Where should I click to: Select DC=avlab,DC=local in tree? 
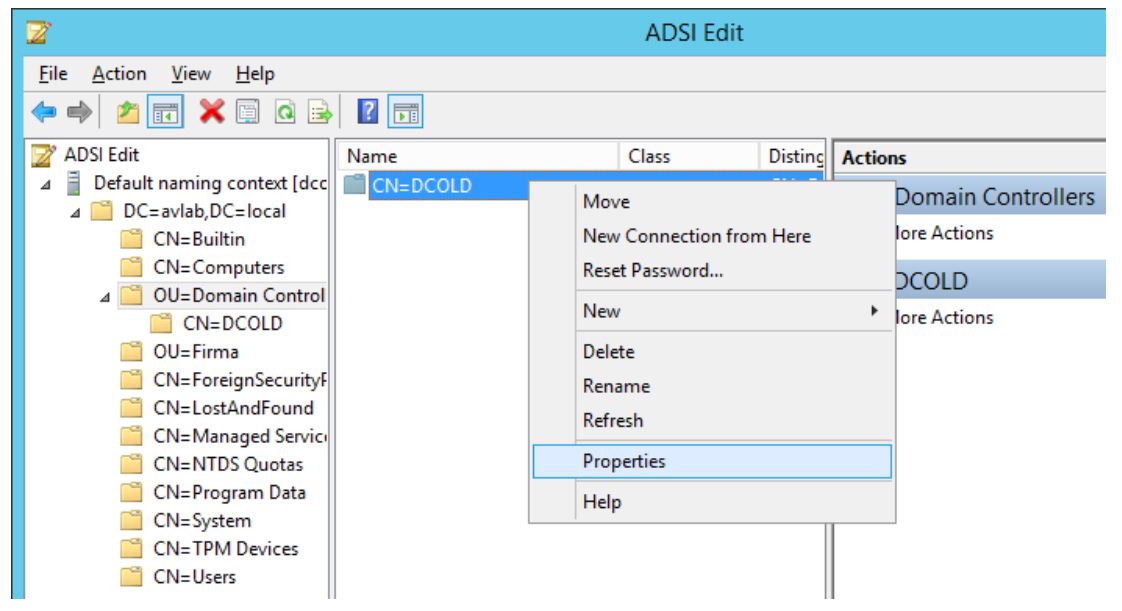[205, 212]
